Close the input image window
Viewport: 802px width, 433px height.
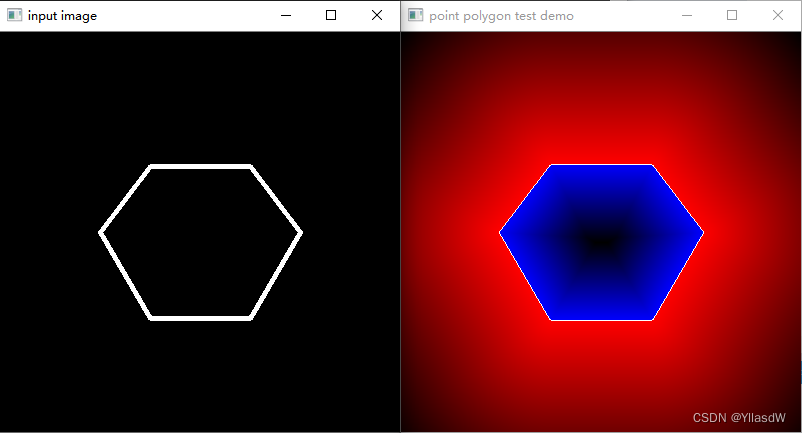click(x=376, y=15)
